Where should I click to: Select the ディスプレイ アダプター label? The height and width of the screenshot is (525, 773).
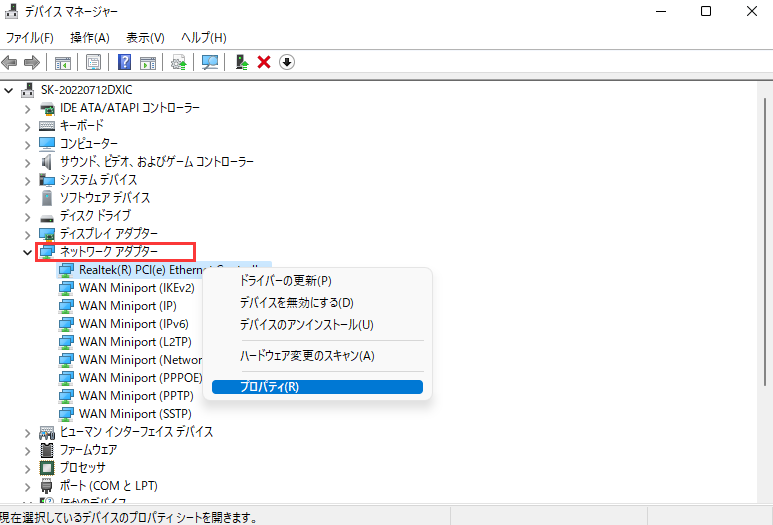(109, 234)
